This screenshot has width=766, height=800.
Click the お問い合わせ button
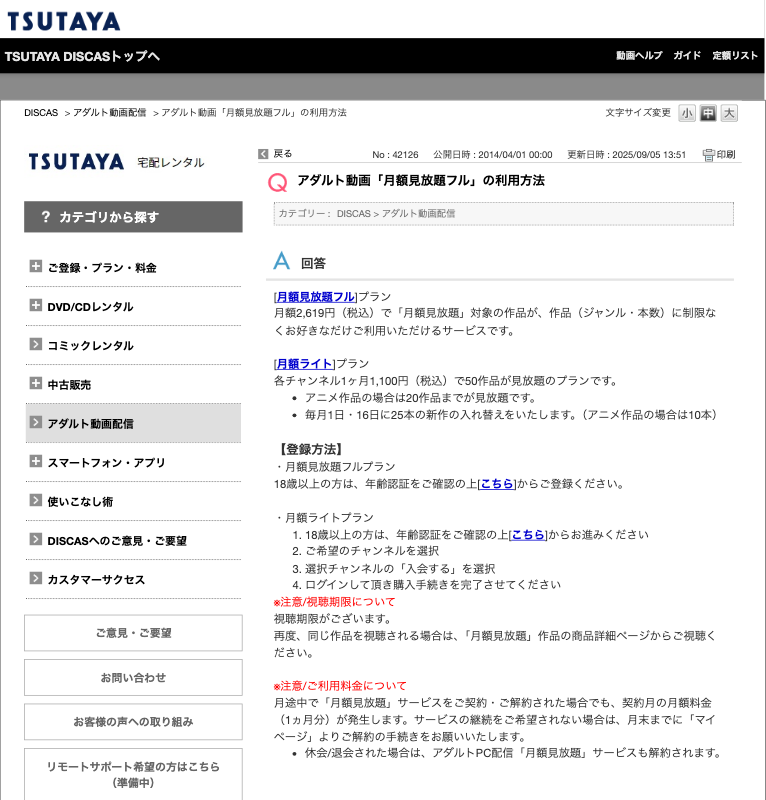coord(133,678)
